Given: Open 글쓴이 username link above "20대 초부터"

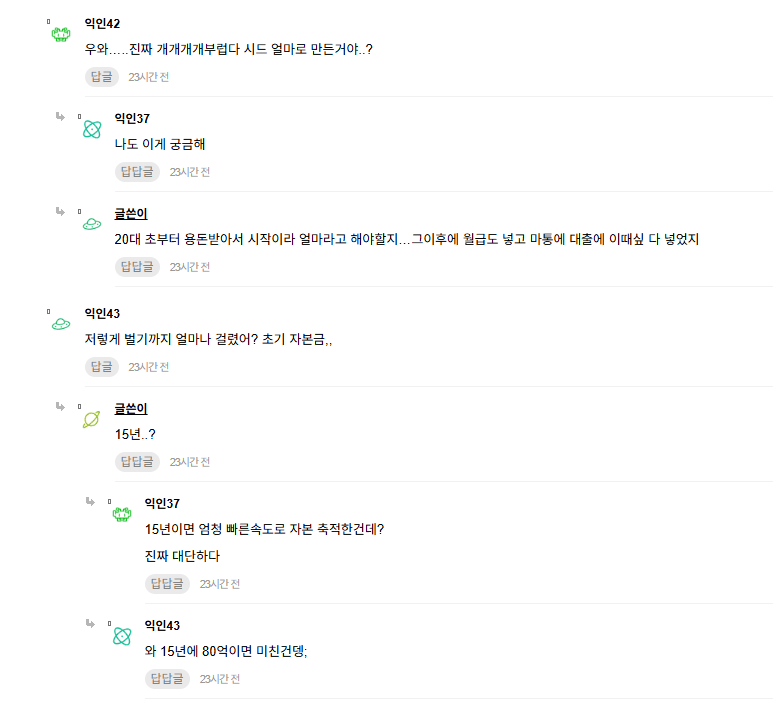Looking at the screenshot, I should click(131, 214).
